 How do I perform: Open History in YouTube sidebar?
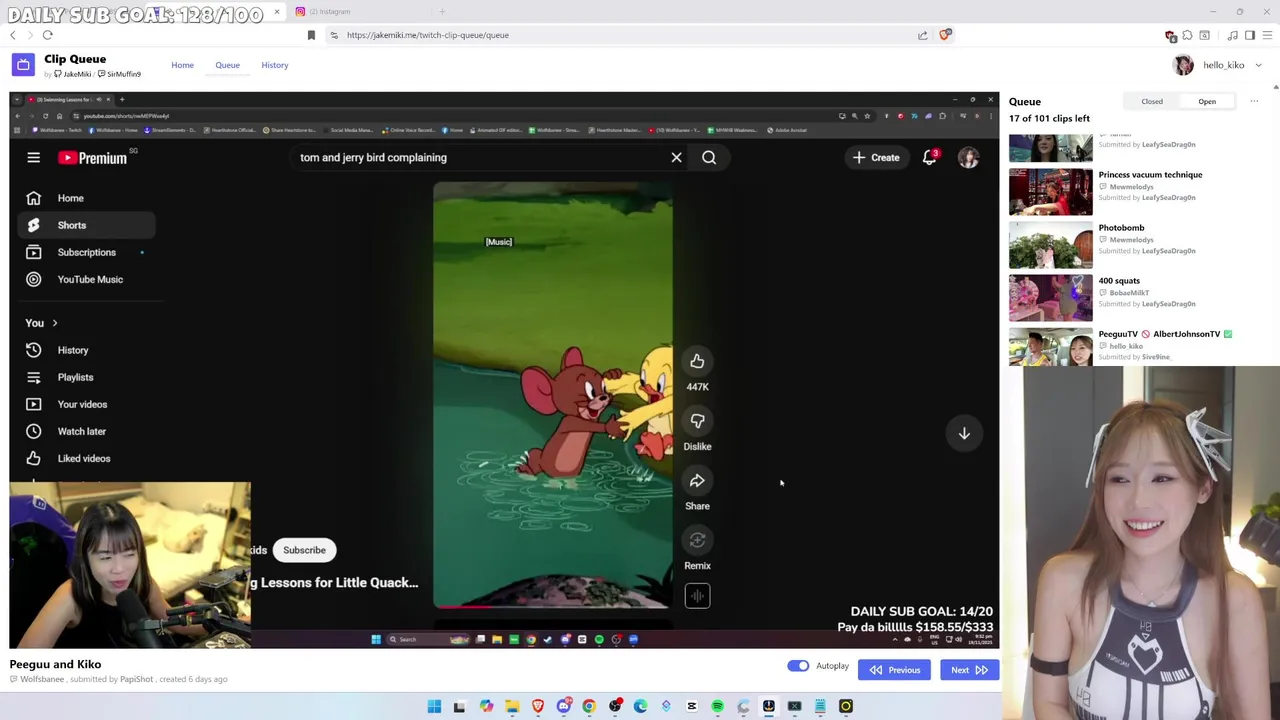click(x=86, y=350)
